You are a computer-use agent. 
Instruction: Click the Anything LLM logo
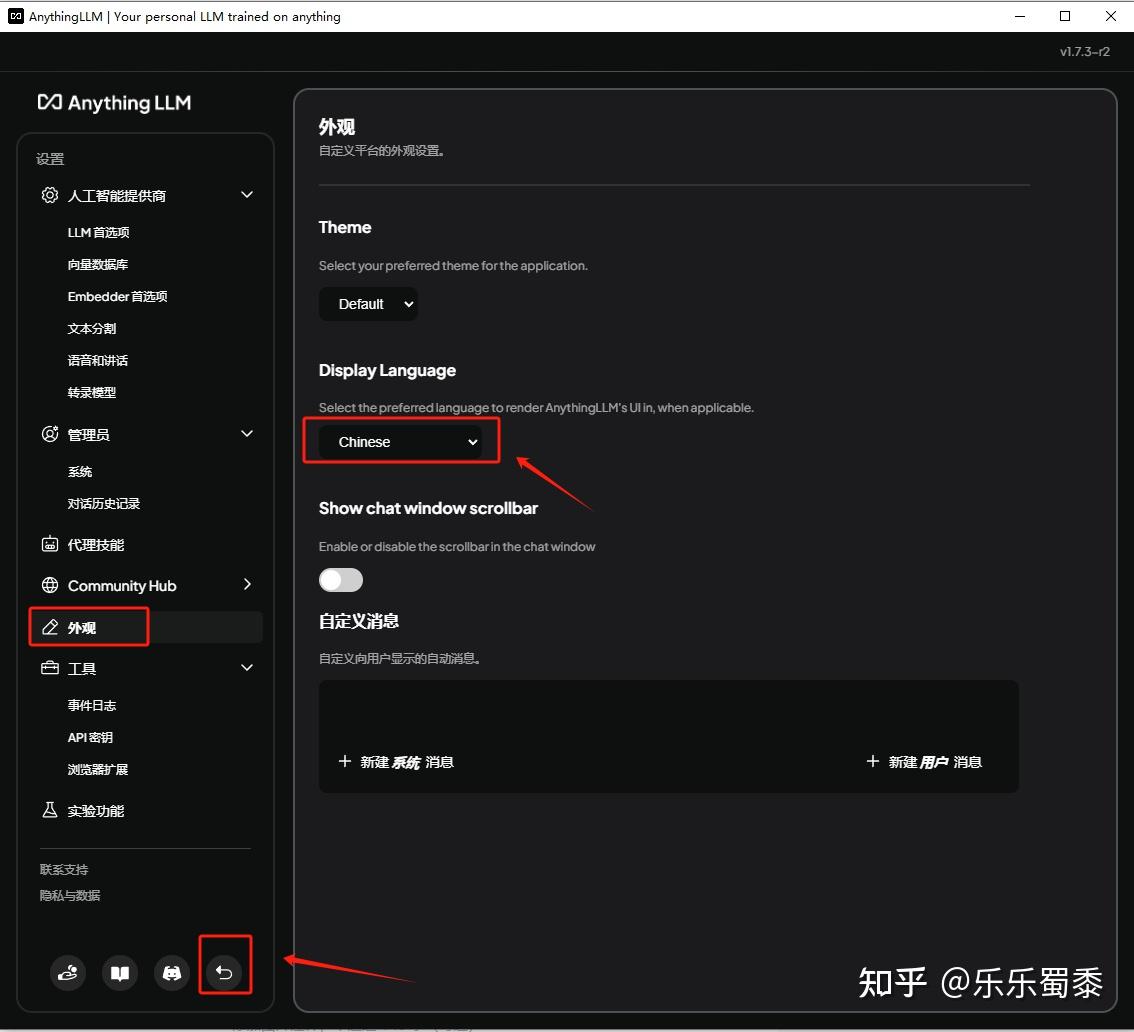click(x=114, y=103)
